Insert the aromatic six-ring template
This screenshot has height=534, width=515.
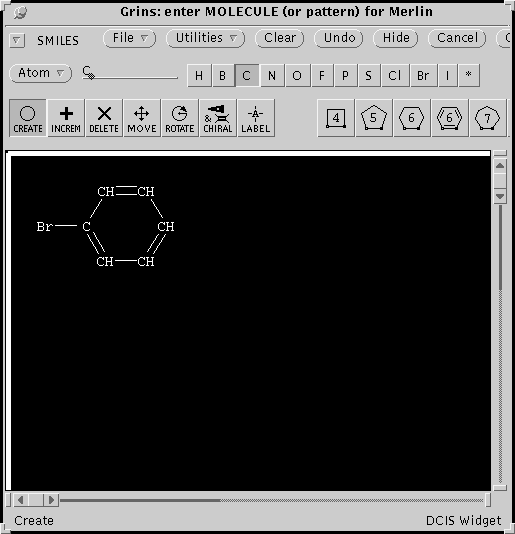point(450,118)
